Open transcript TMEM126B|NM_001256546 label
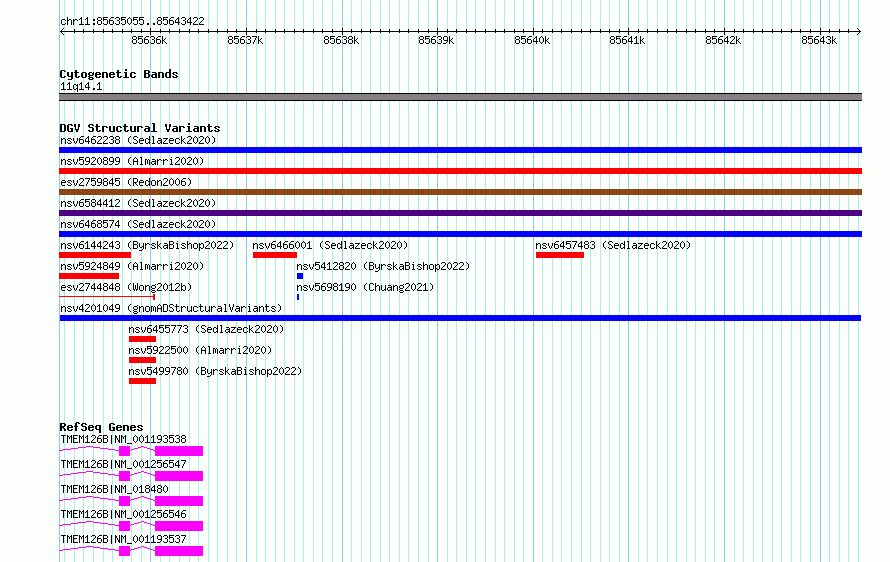 (x=123, y=514)
